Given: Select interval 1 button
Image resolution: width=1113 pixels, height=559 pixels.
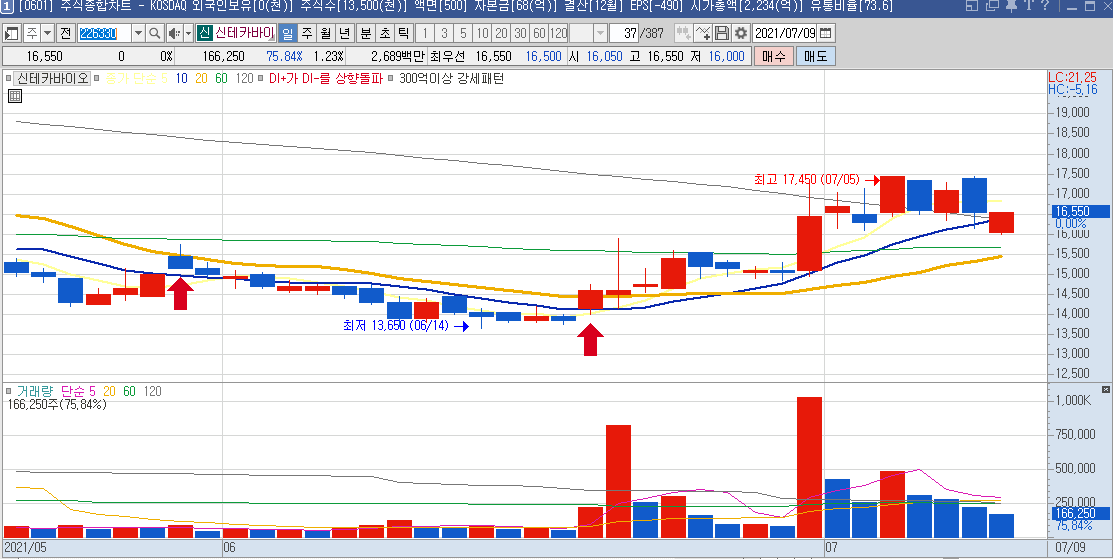Looking at the screenshot, I should pyautogui.click(x=425, y=33).
